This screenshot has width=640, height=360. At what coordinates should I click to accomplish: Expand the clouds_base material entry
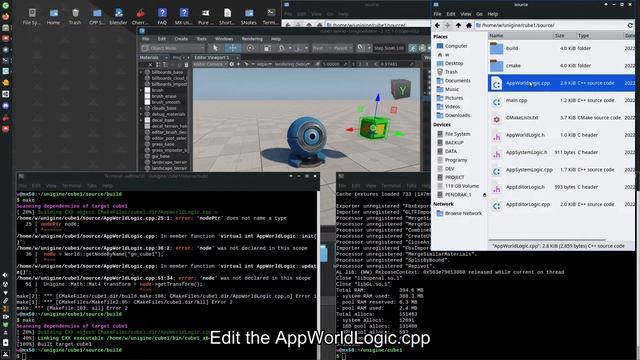[x=141, y=109]
